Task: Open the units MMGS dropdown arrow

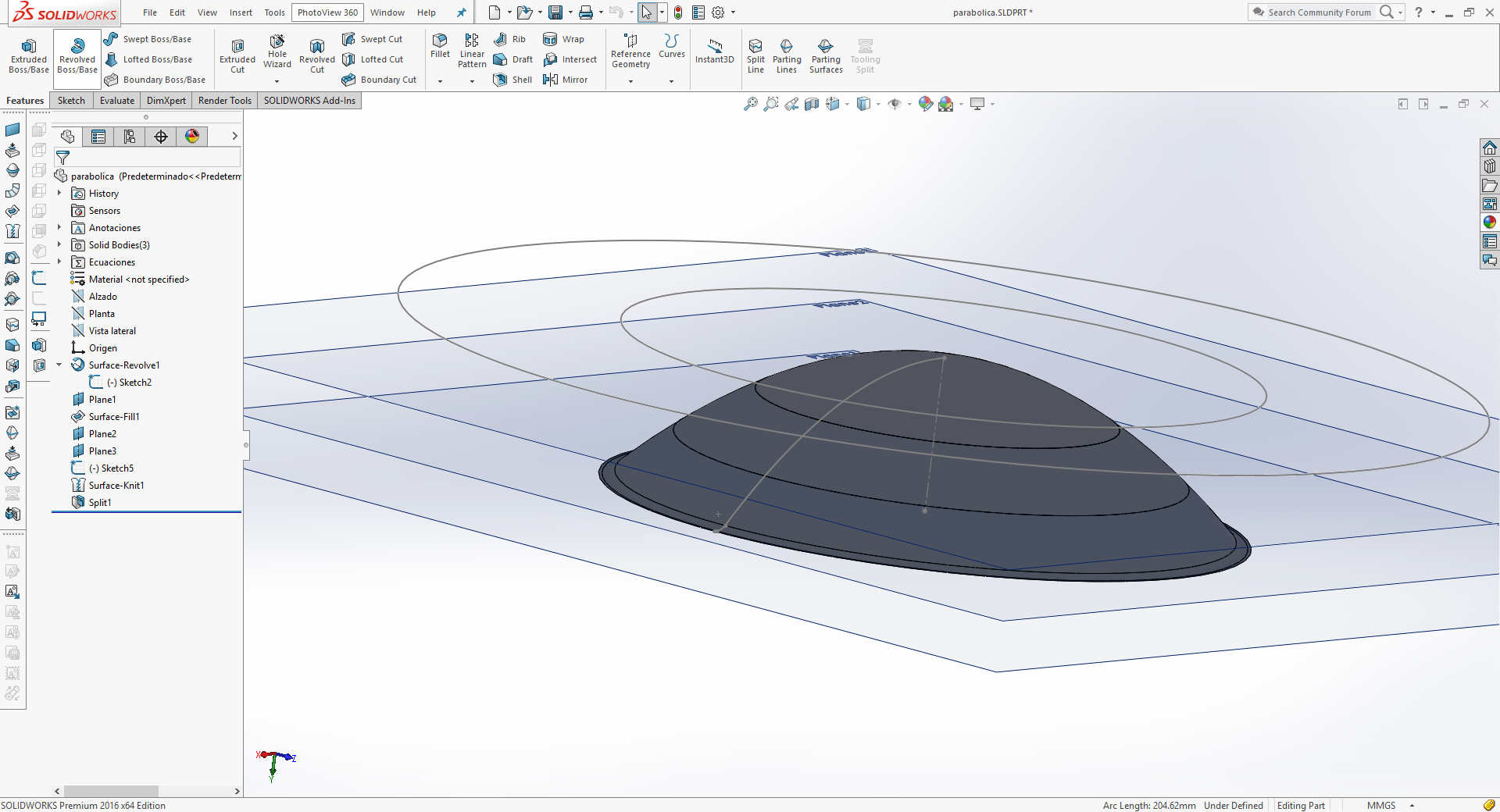Action: (1412, 805)
